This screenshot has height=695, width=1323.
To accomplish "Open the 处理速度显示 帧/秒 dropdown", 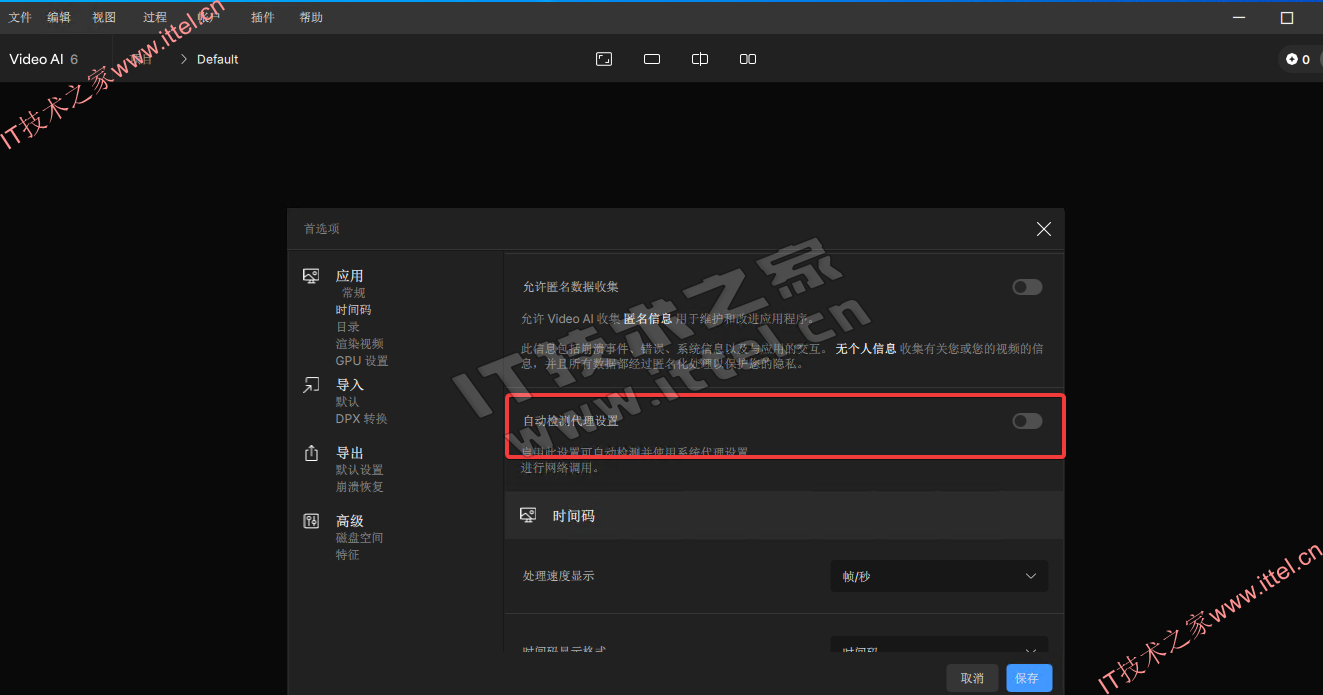I will (x=939, y=576).
